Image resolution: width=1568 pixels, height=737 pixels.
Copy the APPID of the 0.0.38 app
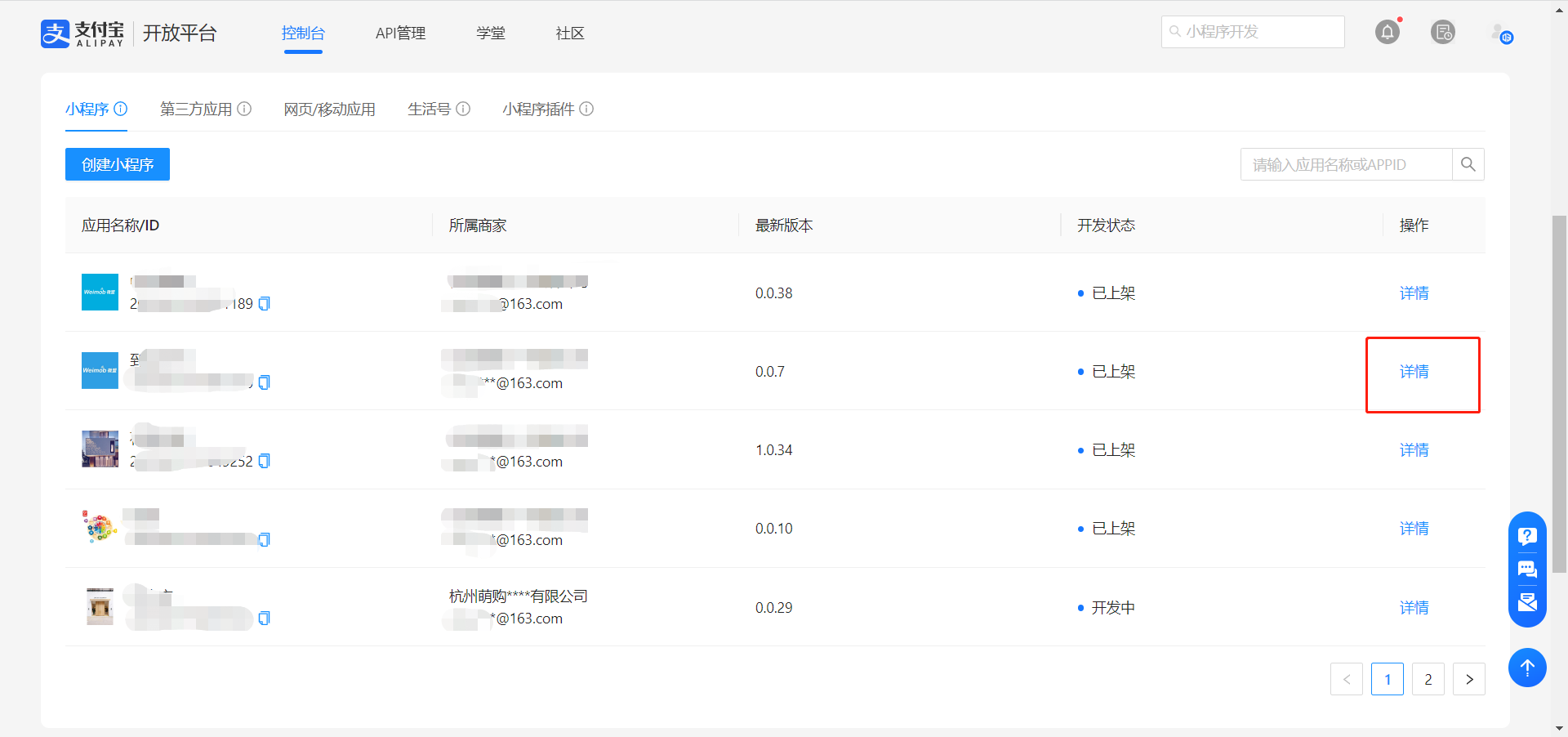tap(264, 304)
